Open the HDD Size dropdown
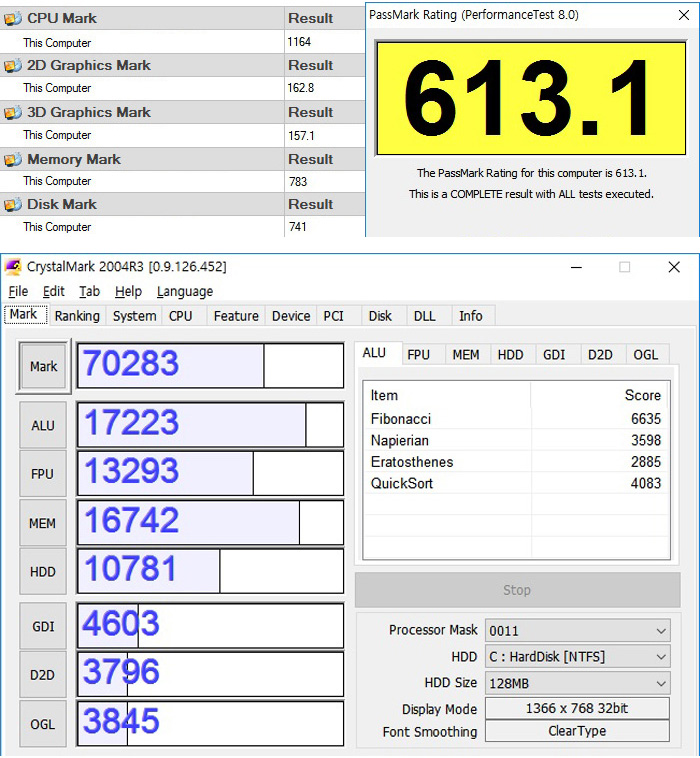 577,683
